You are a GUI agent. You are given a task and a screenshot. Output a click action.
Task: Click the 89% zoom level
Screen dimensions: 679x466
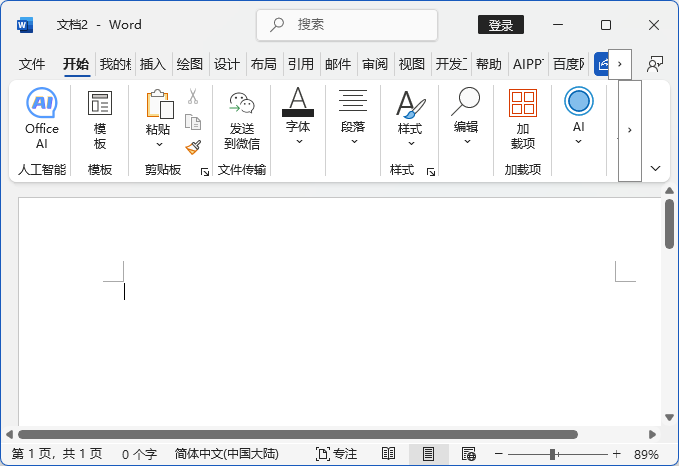[x=646, y=454]
